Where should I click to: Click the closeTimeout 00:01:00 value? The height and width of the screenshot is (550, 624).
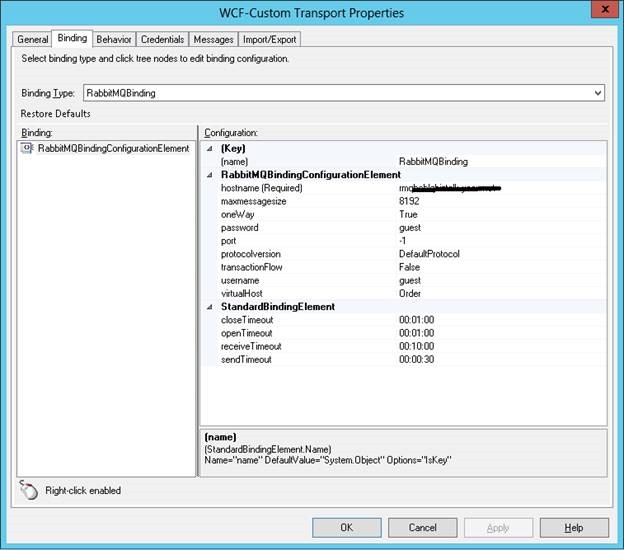(x=417, y=320)
